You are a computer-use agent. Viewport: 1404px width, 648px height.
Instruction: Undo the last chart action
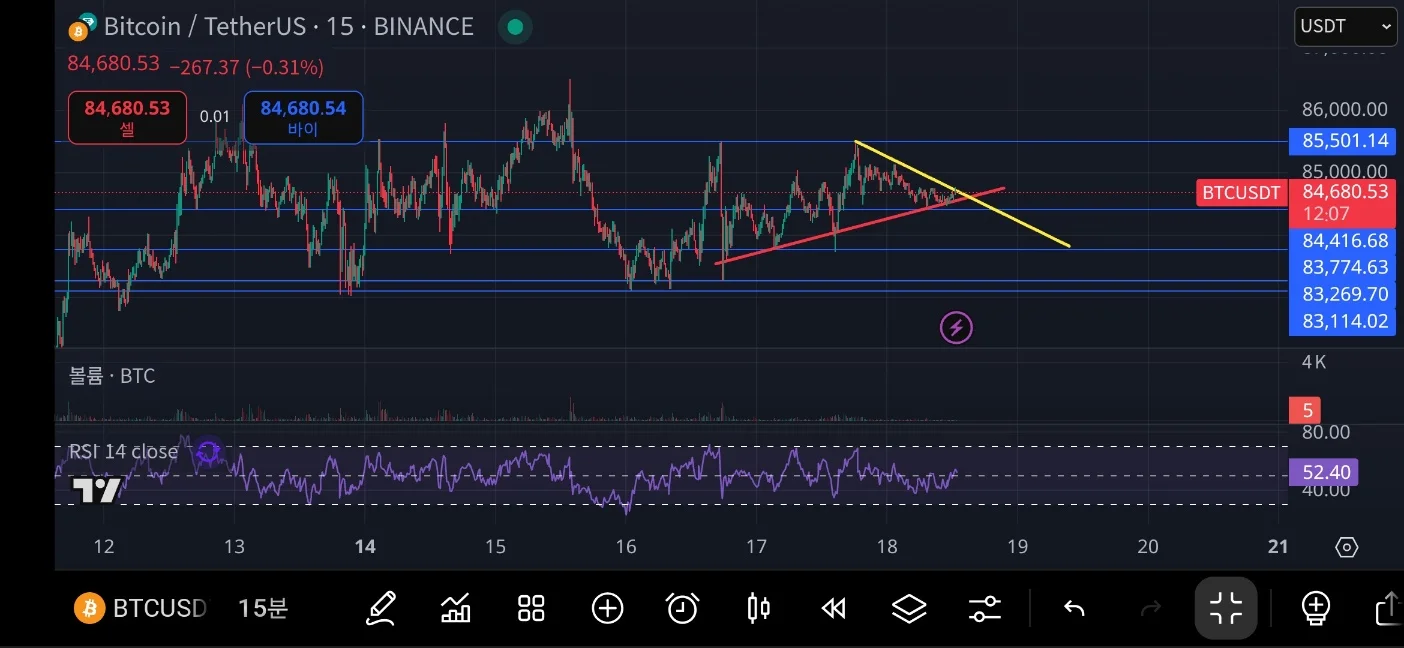(x=1074, y=608)
